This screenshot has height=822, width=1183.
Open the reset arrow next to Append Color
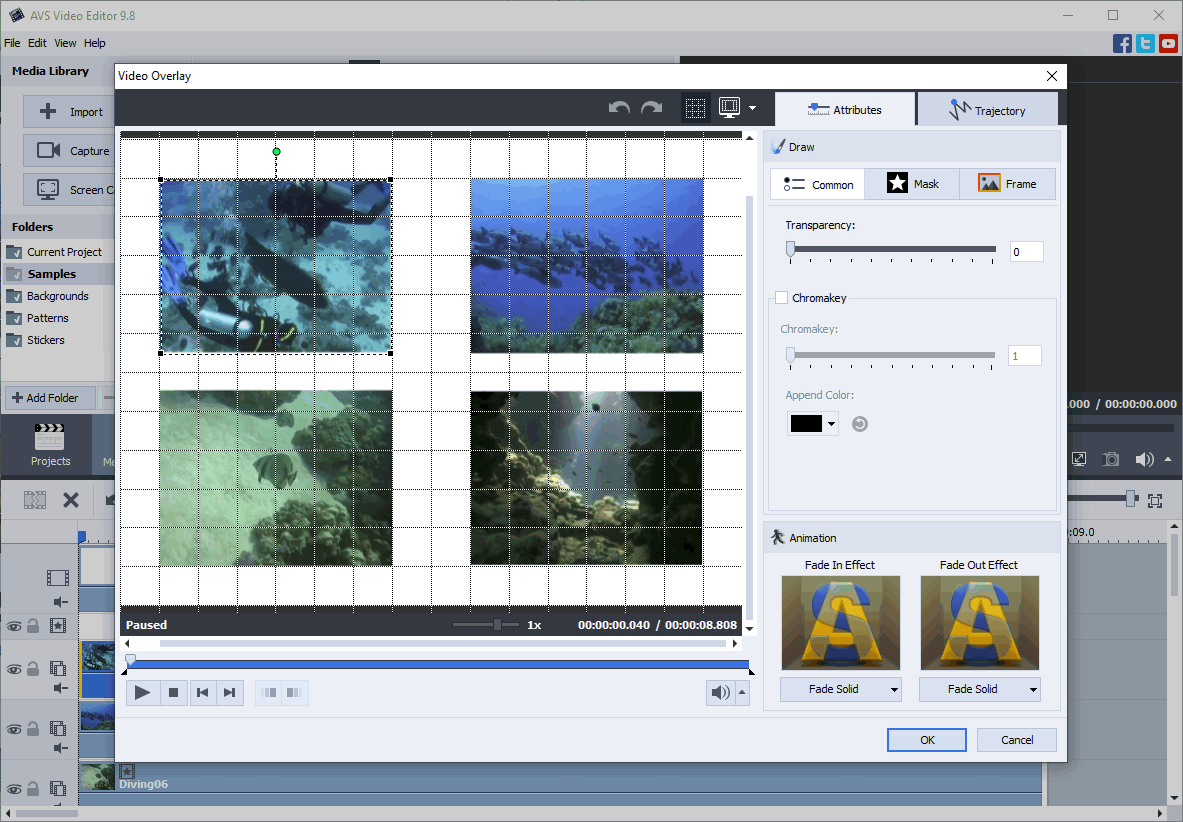[x=859, y=423]
